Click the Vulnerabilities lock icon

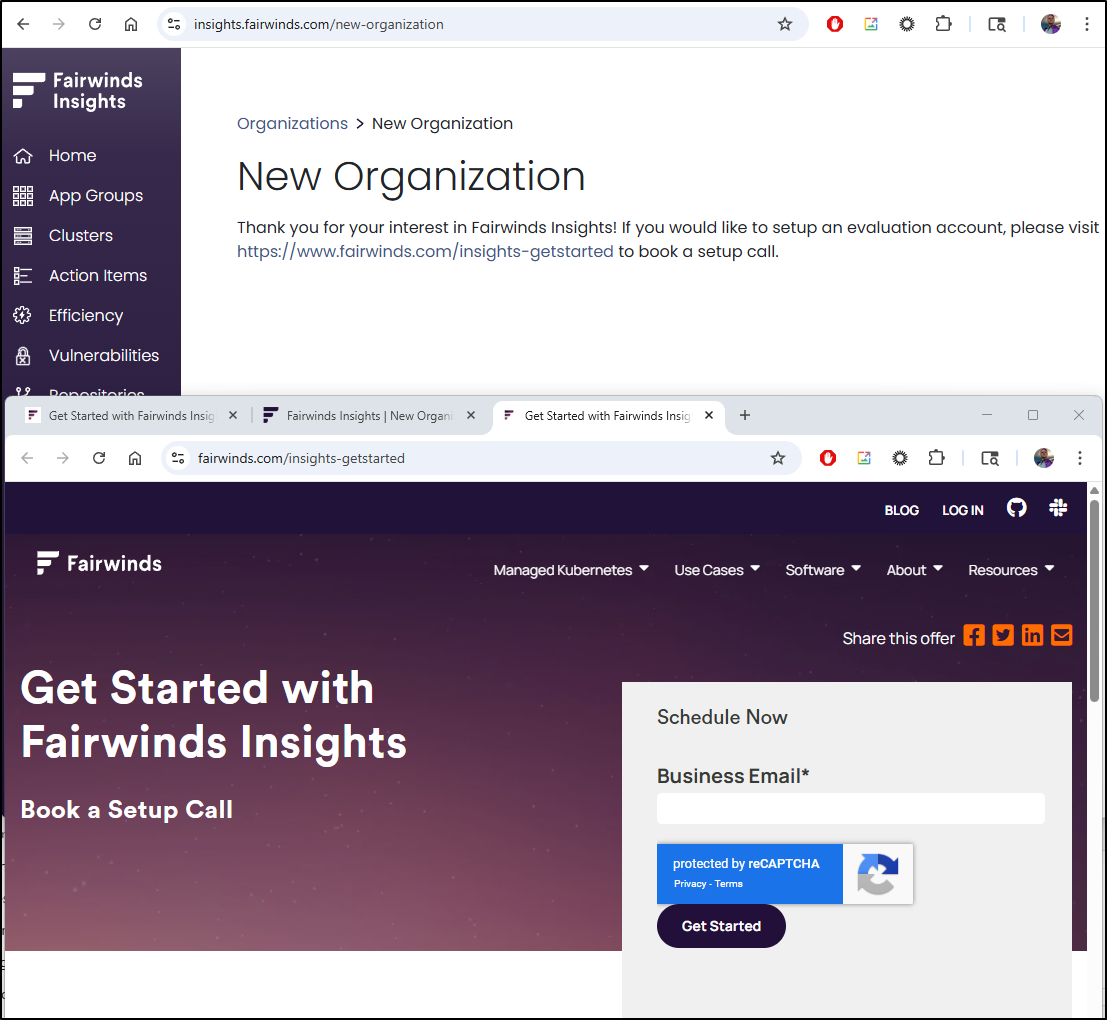click(x=23, y=356)
